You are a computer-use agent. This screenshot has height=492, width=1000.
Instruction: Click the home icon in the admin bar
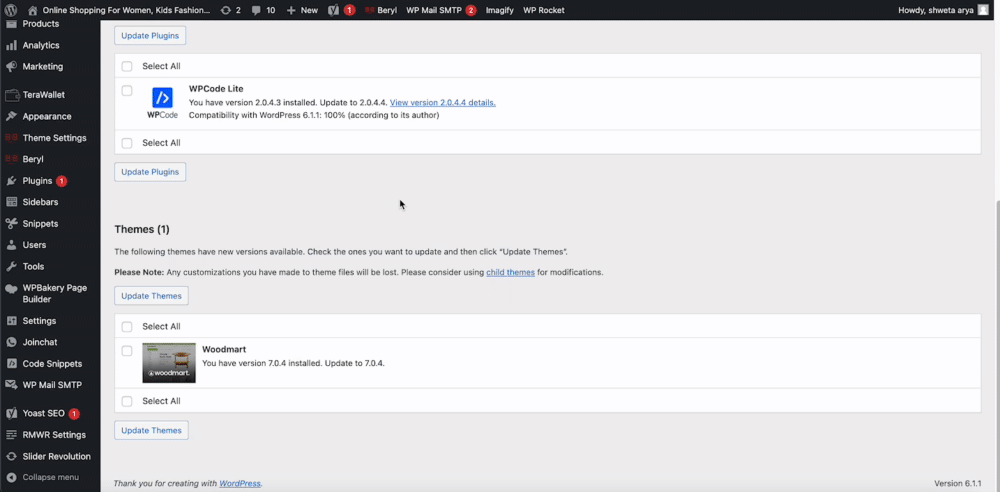click(33, 10)
